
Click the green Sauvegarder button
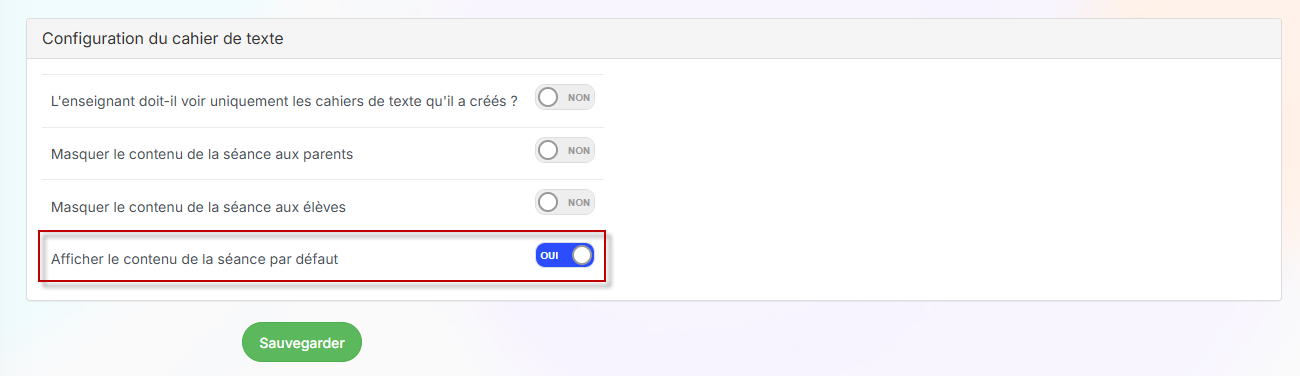(302, 342)
